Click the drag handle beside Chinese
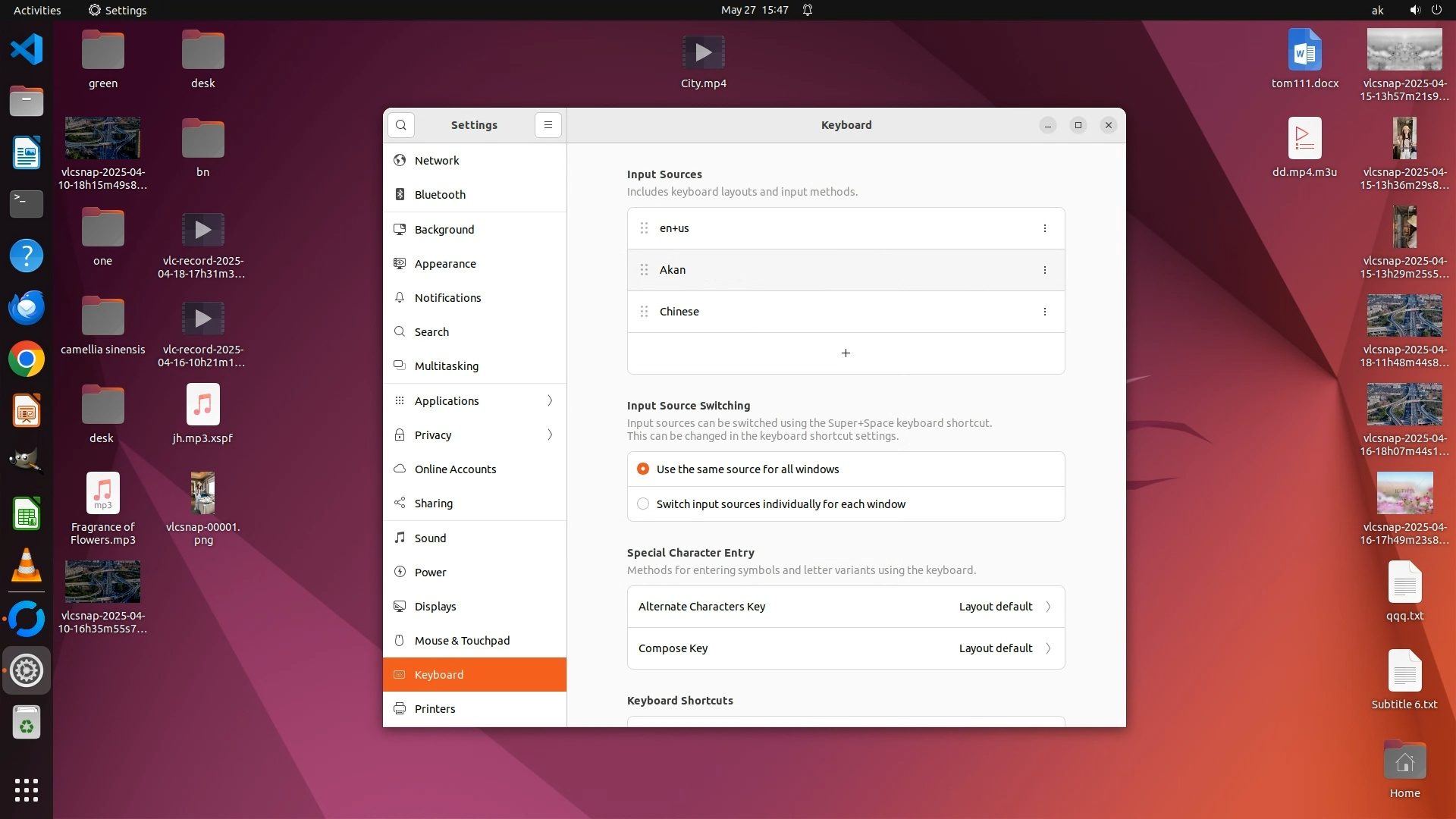Screen dimensions: 1456x819 pos(644,312)
